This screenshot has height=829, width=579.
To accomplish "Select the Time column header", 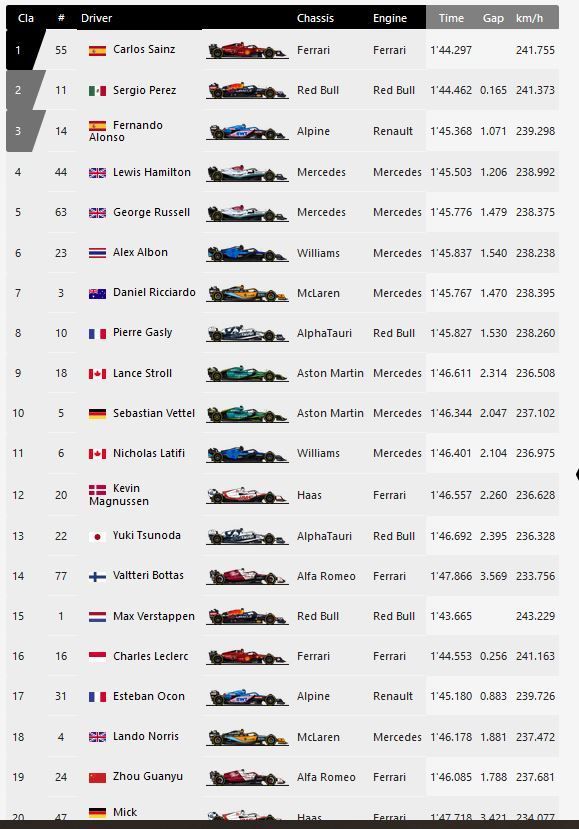I will (451, 18).
